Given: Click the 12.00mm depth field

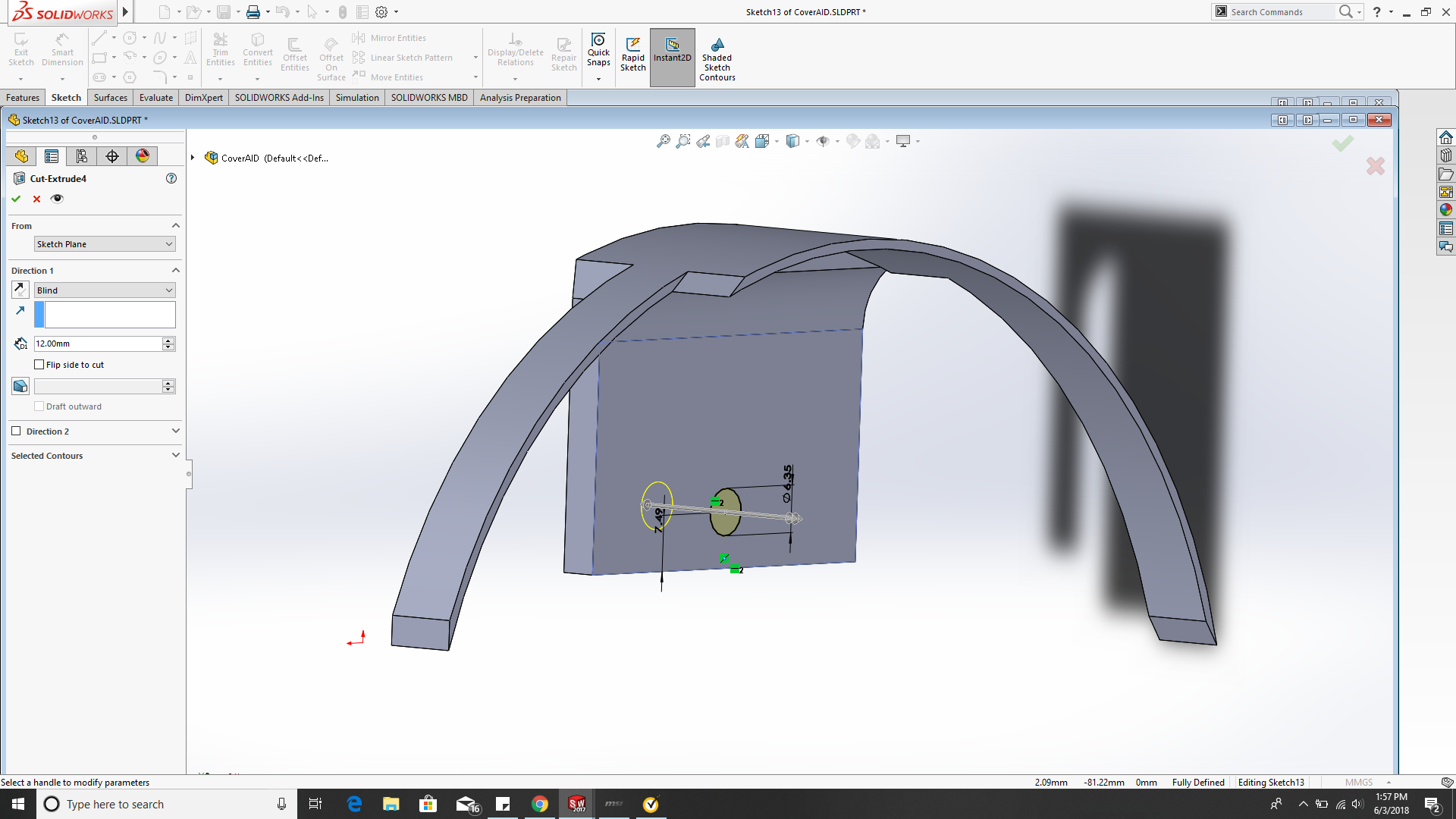Looking at the screenshot, I should 98,344.
